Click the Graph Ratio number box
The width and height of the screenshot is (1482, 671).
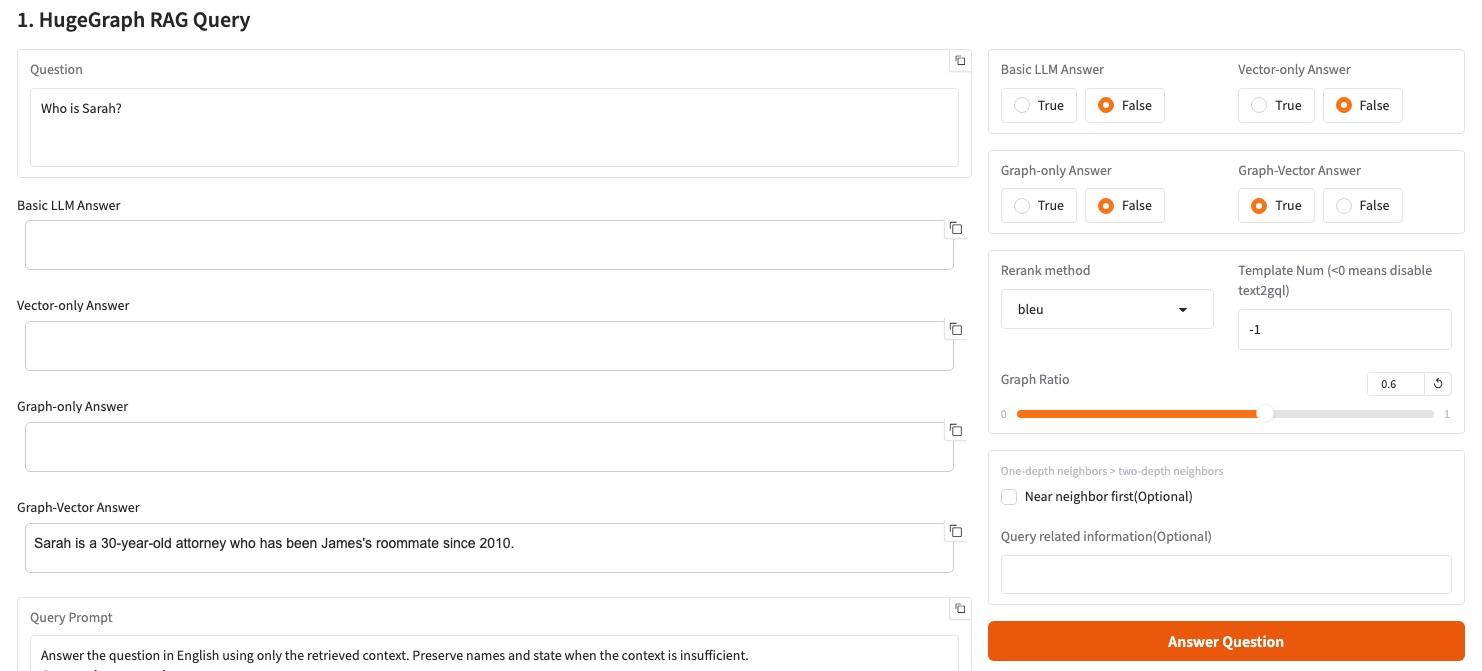click(x=1395, y=384)
